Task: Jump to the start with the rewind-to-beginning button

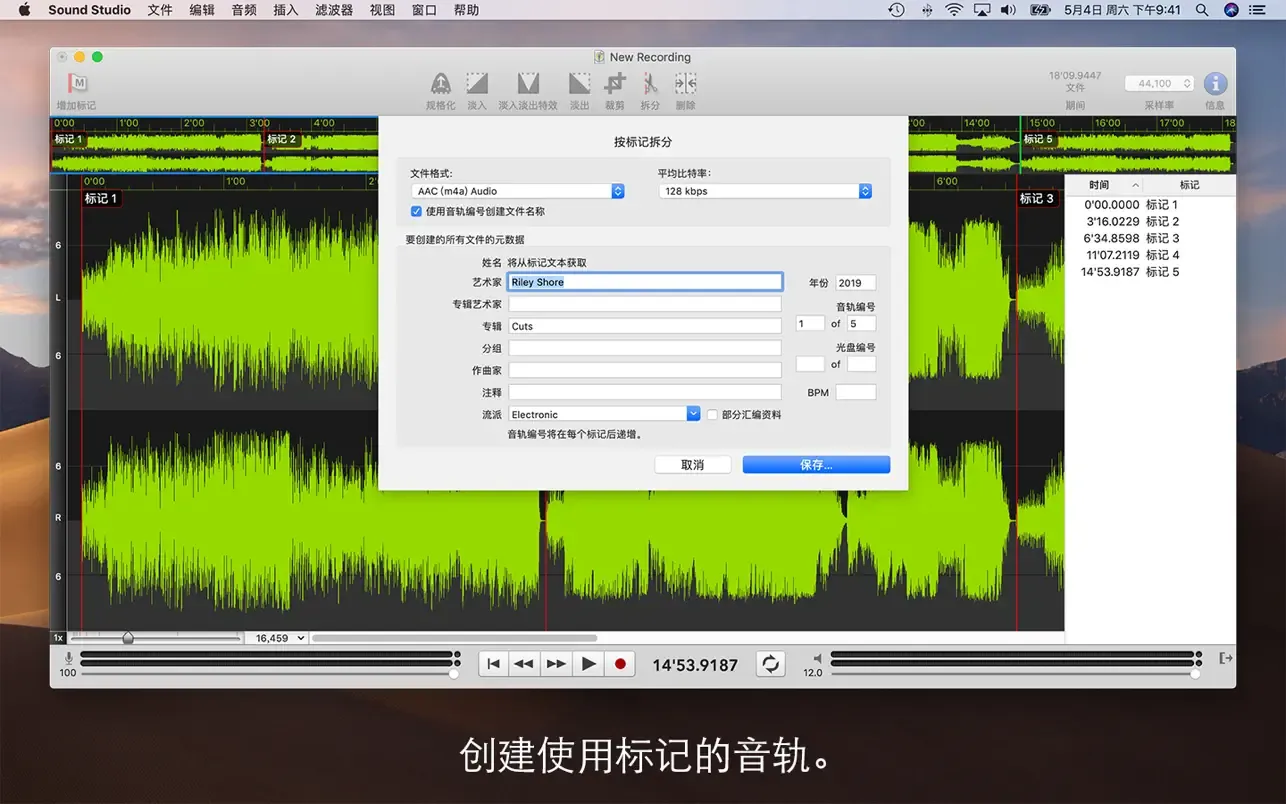Action: point(494,664)
